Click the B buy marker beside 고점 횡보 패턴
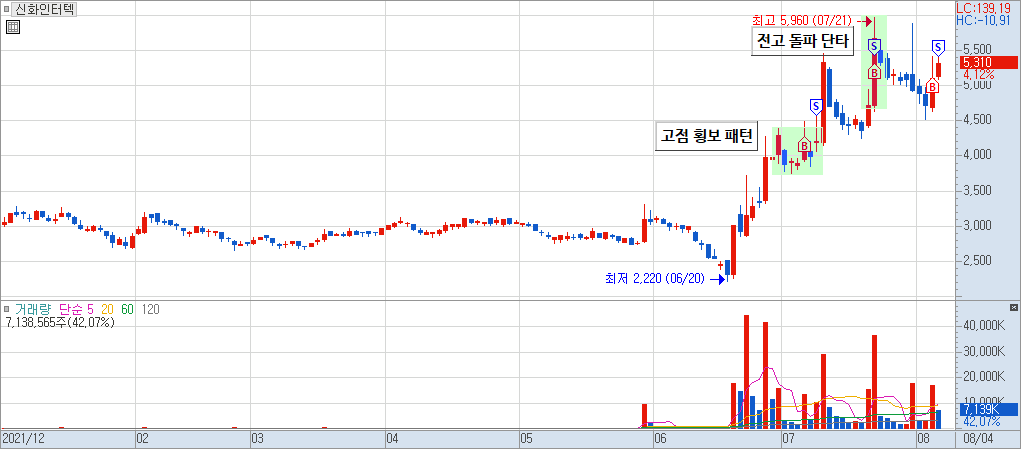Viewport: 1021px width, 449px height. tap(804, 145)
